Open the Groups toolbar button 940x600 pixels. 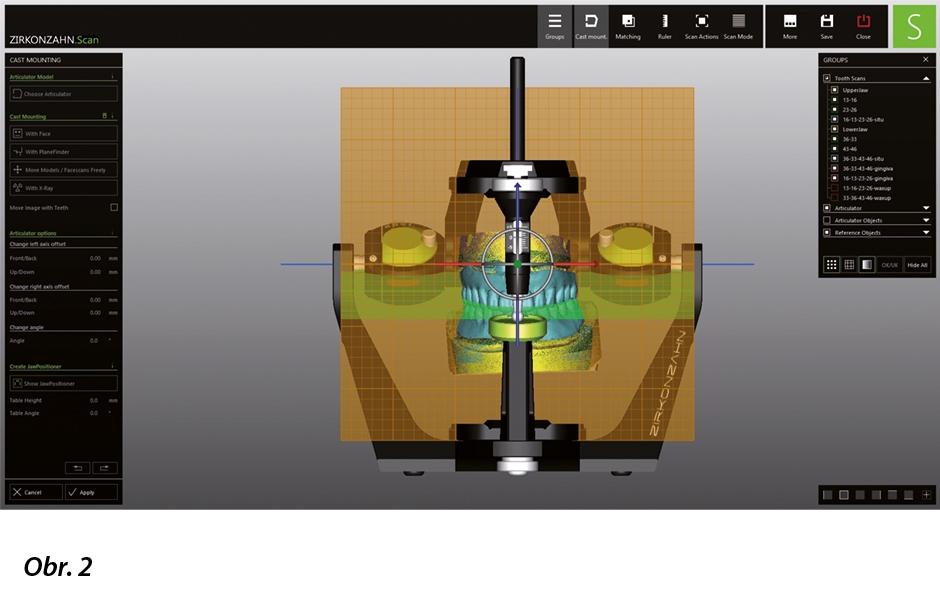point(555,26)
